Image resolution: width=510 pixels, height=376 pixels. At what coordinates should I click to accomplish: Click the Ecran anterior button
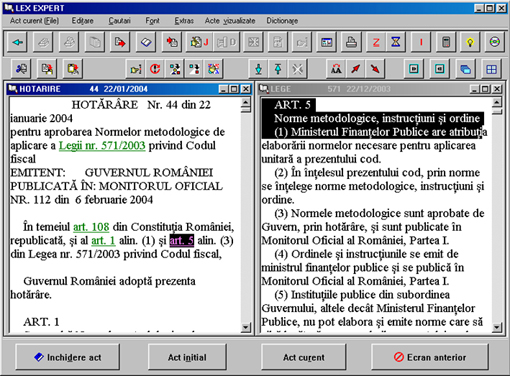point(430,357)
